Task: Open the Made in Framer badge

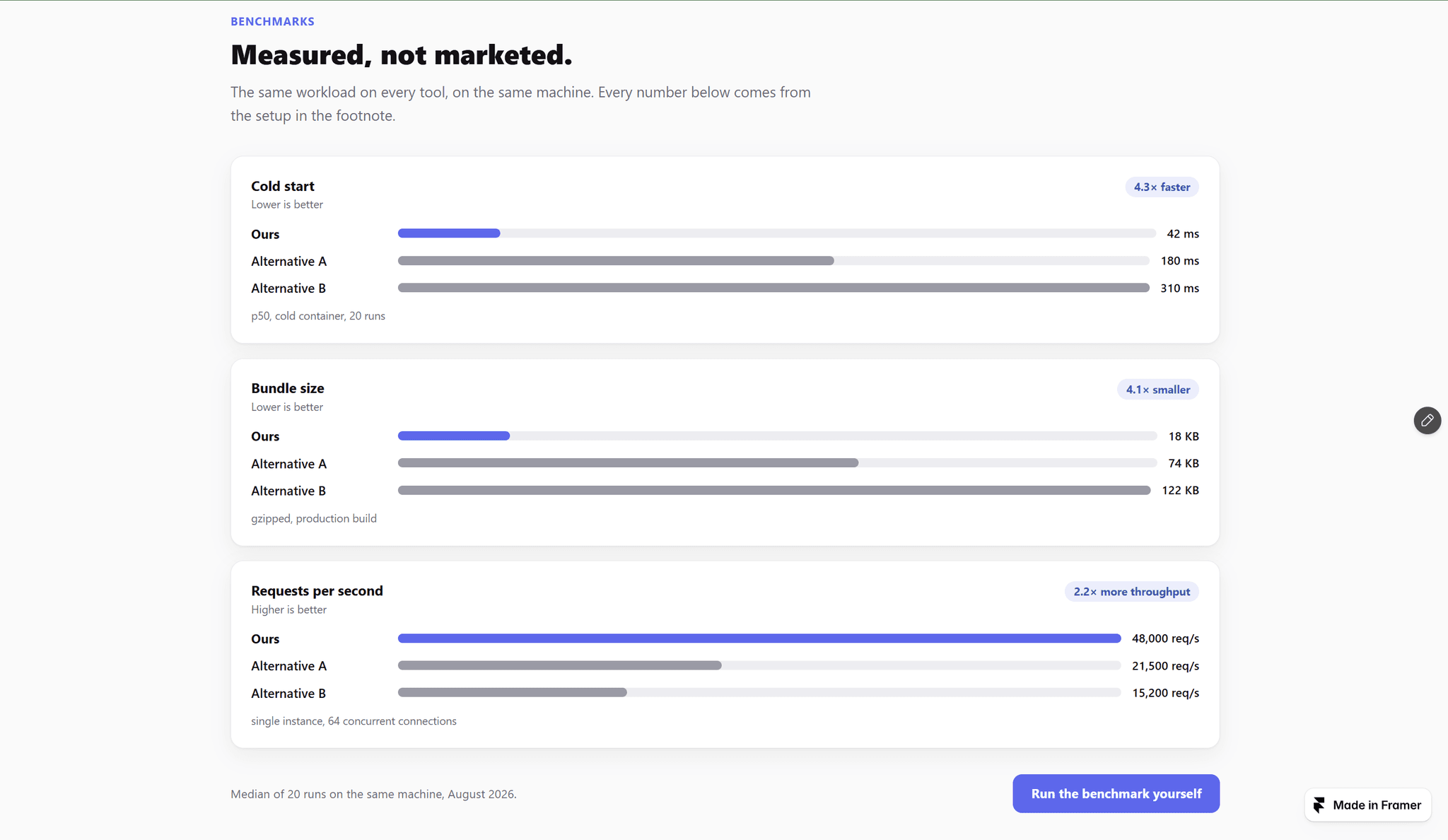Action: 1367,805
